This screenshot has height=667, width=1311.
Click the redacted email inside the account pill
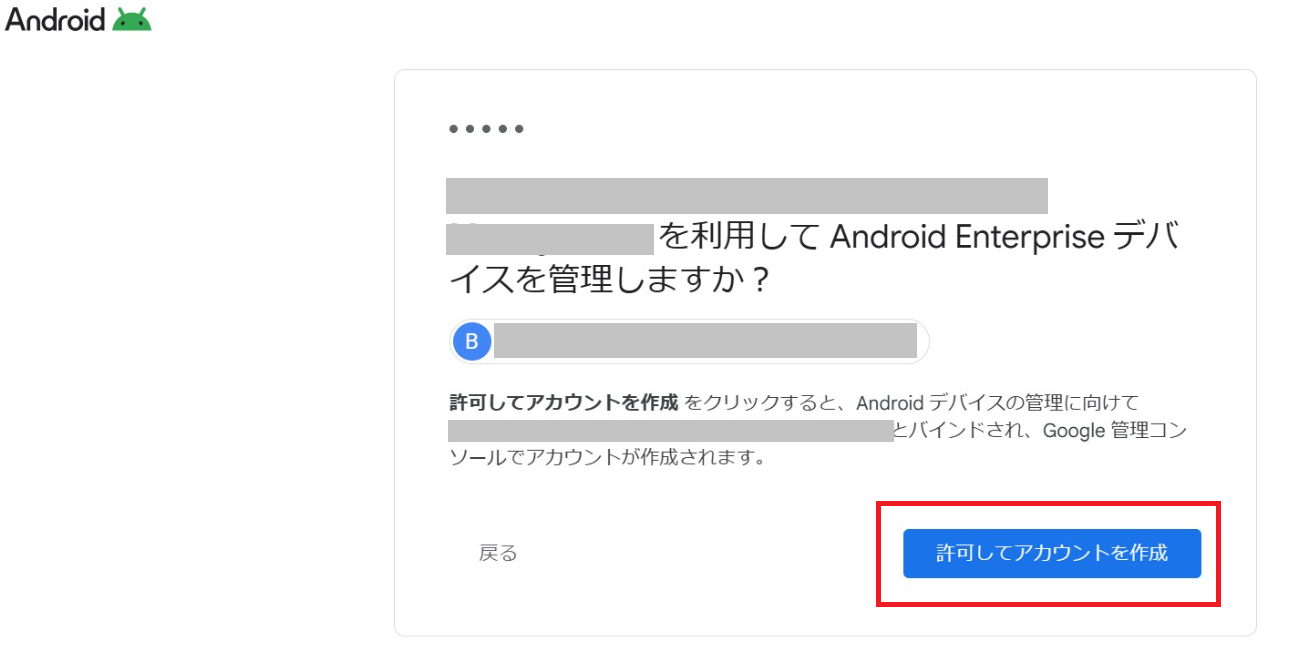(x=705, y=341)
